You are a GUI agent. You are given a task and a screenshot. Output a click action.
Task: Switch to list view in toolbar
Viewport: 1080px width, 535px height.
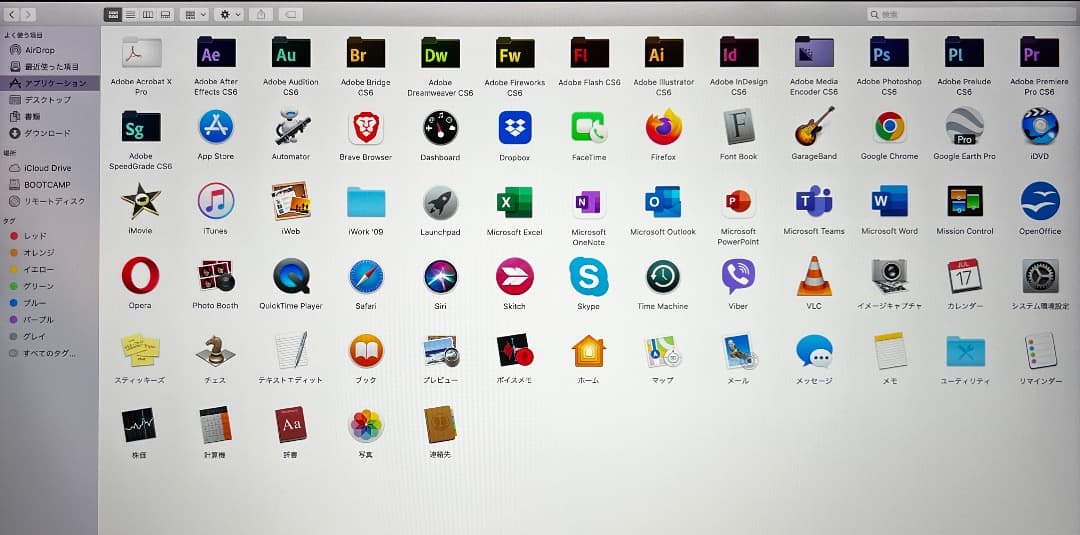[x=130, y=14]
